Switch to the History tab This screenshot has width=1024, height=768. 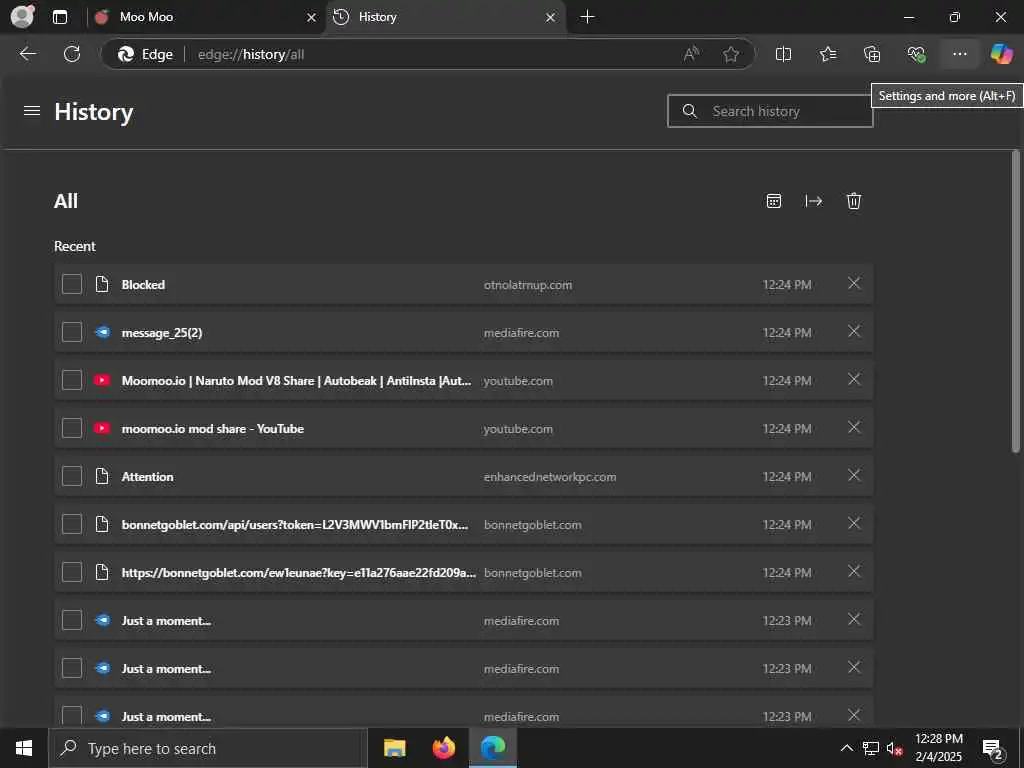[445, 18]
